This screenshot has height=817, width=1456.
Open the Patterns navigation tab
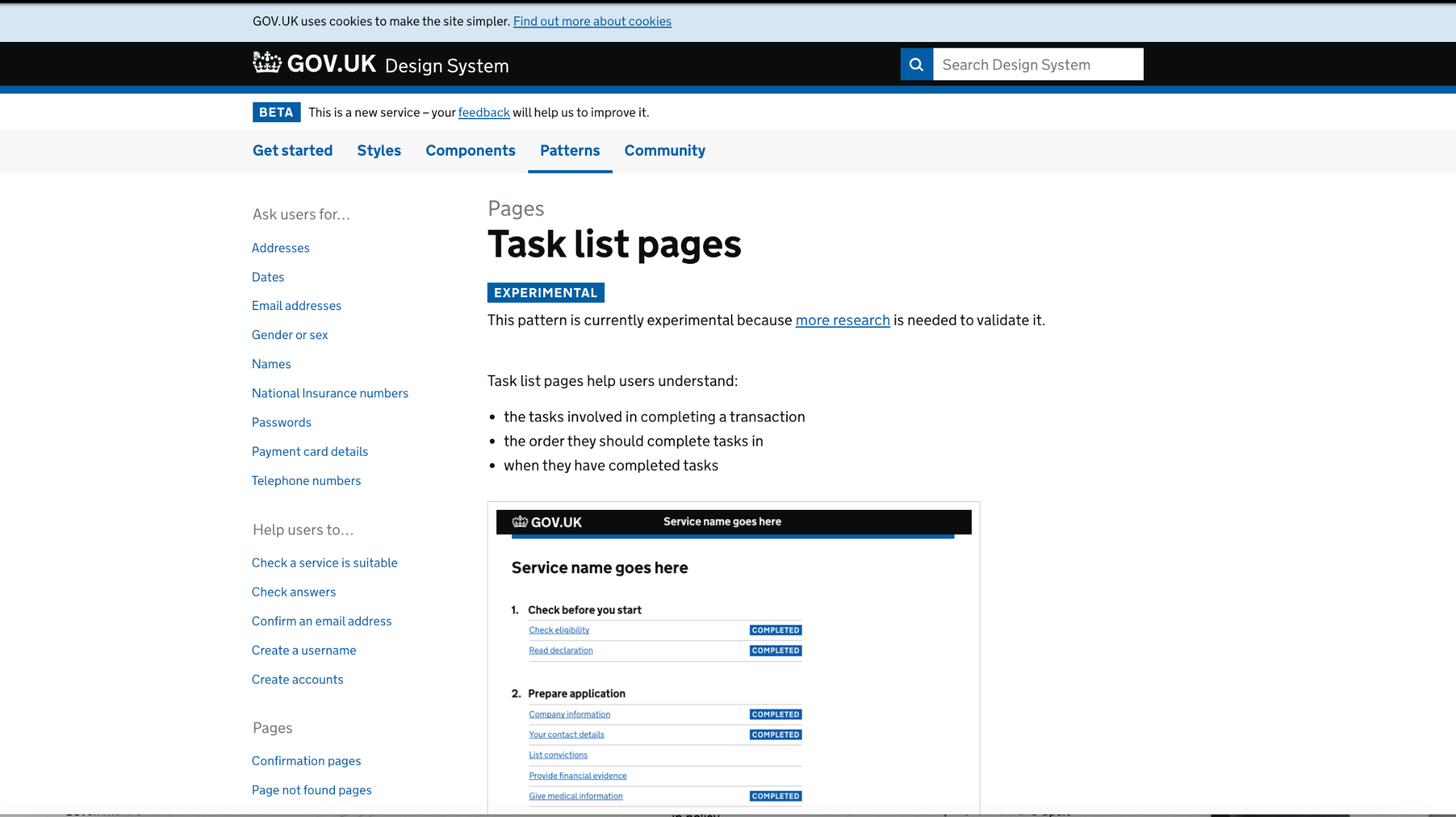569,150
